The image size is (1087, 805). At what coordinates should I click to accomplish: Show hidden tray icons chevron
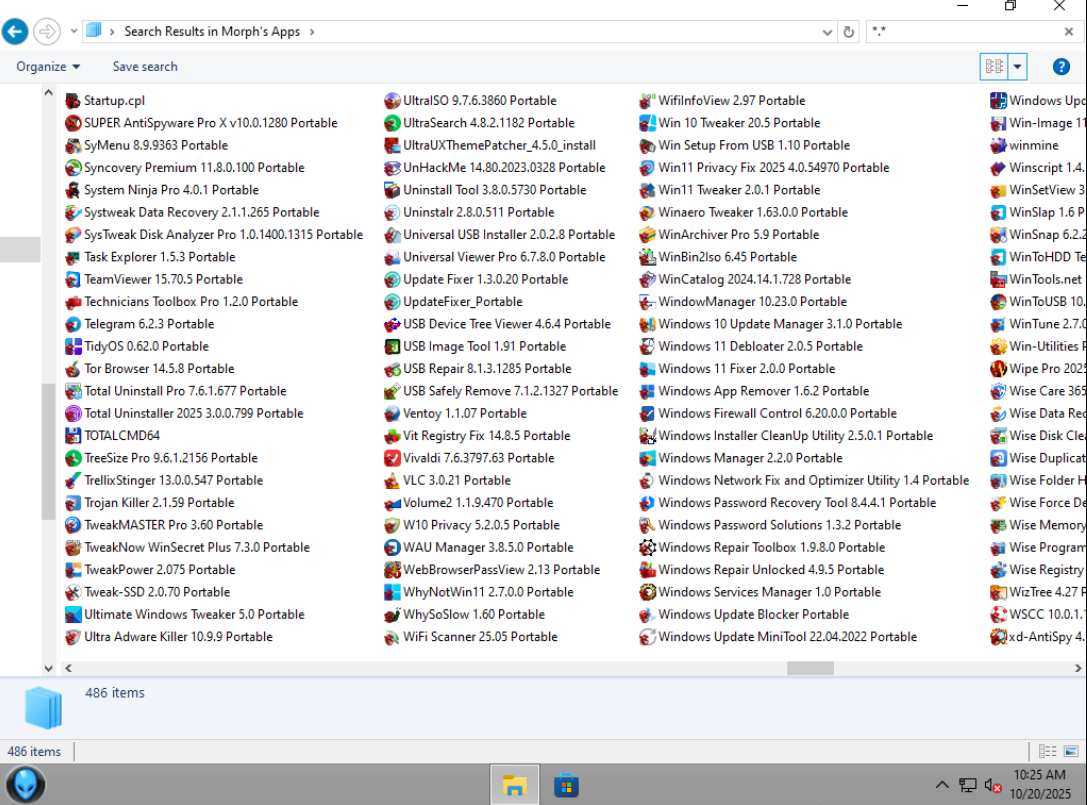[942, 785]
